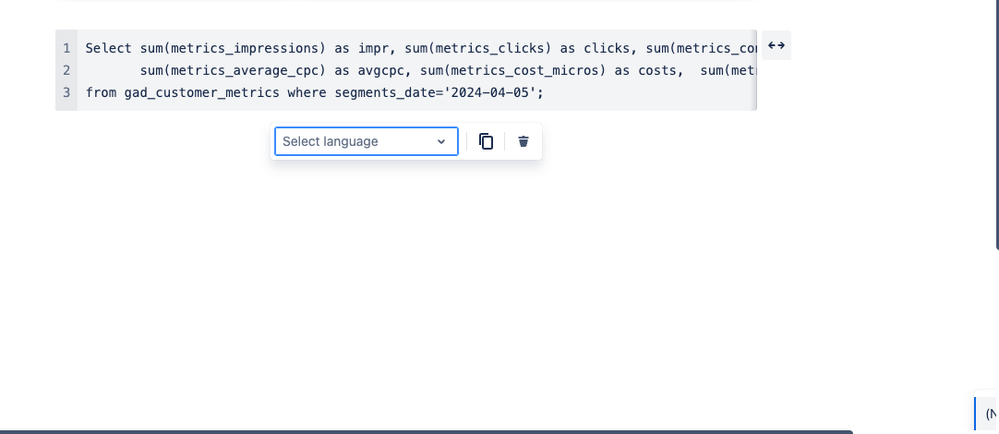Click line number 2 in gutter
Screen dimensions: 999x434
[67, 70]
